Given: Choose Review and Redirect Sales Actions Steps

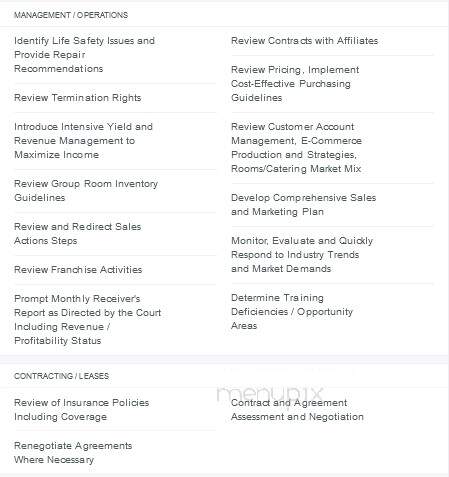Looking at the screenshot, I should [77, 234].
